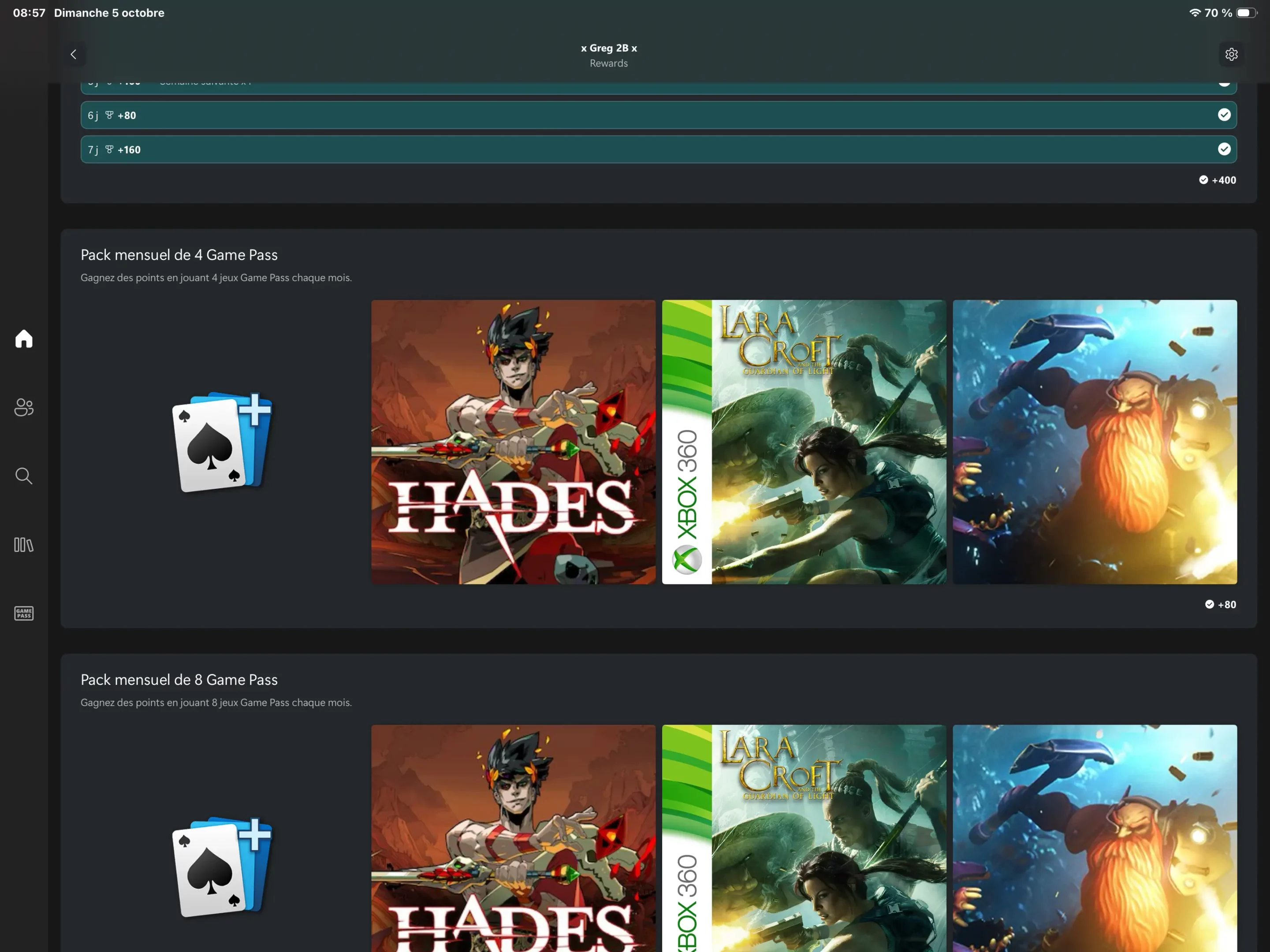
Task: Open the settings gear icon
Action: [1231, 55]
